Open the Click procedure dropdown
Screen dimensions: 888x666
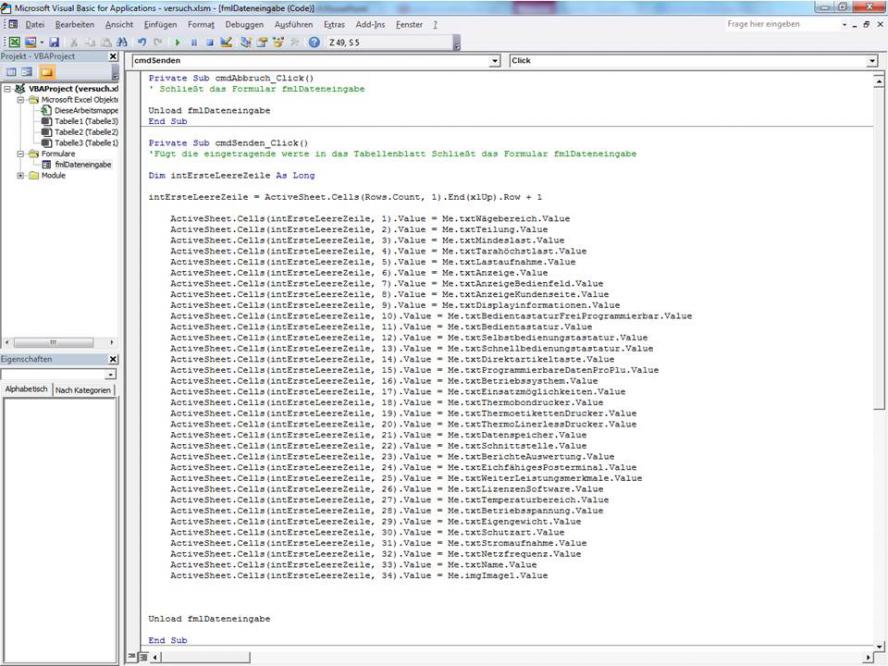click(x=873, y=61)
